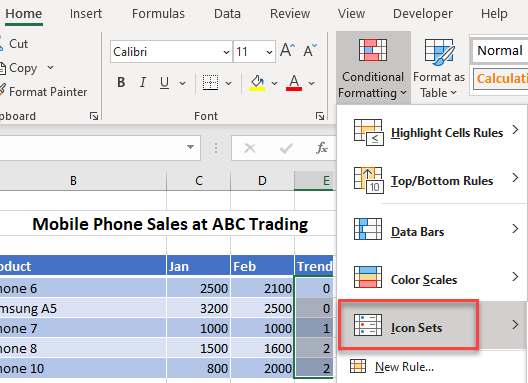Open Top/Bottom Rules submenu
Viewport: 528px width, 383px height.
click(432, 180)
